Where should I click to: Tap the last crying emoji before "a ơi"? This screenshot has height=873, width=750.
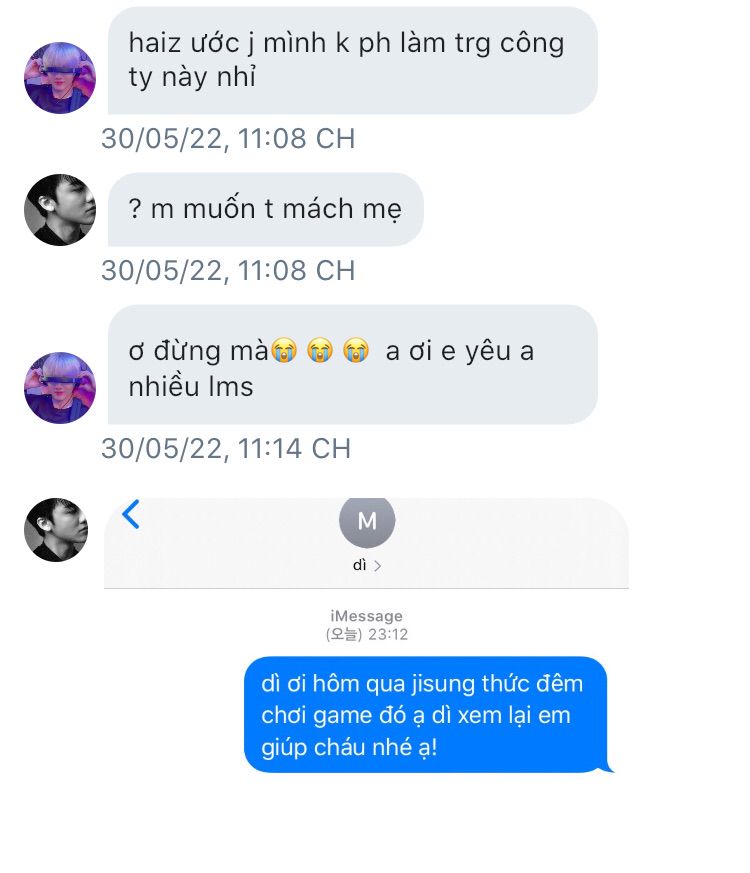[356, 351]
